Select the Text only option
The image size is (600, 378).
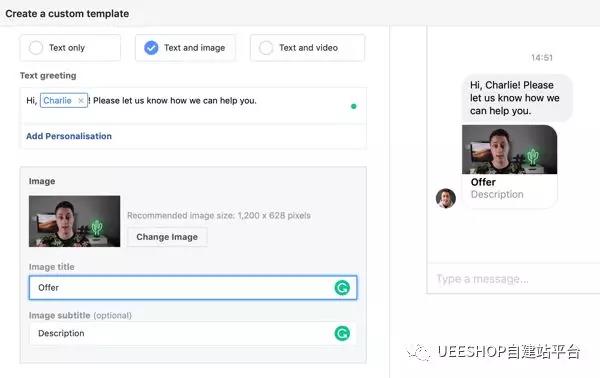pos(70,48)
